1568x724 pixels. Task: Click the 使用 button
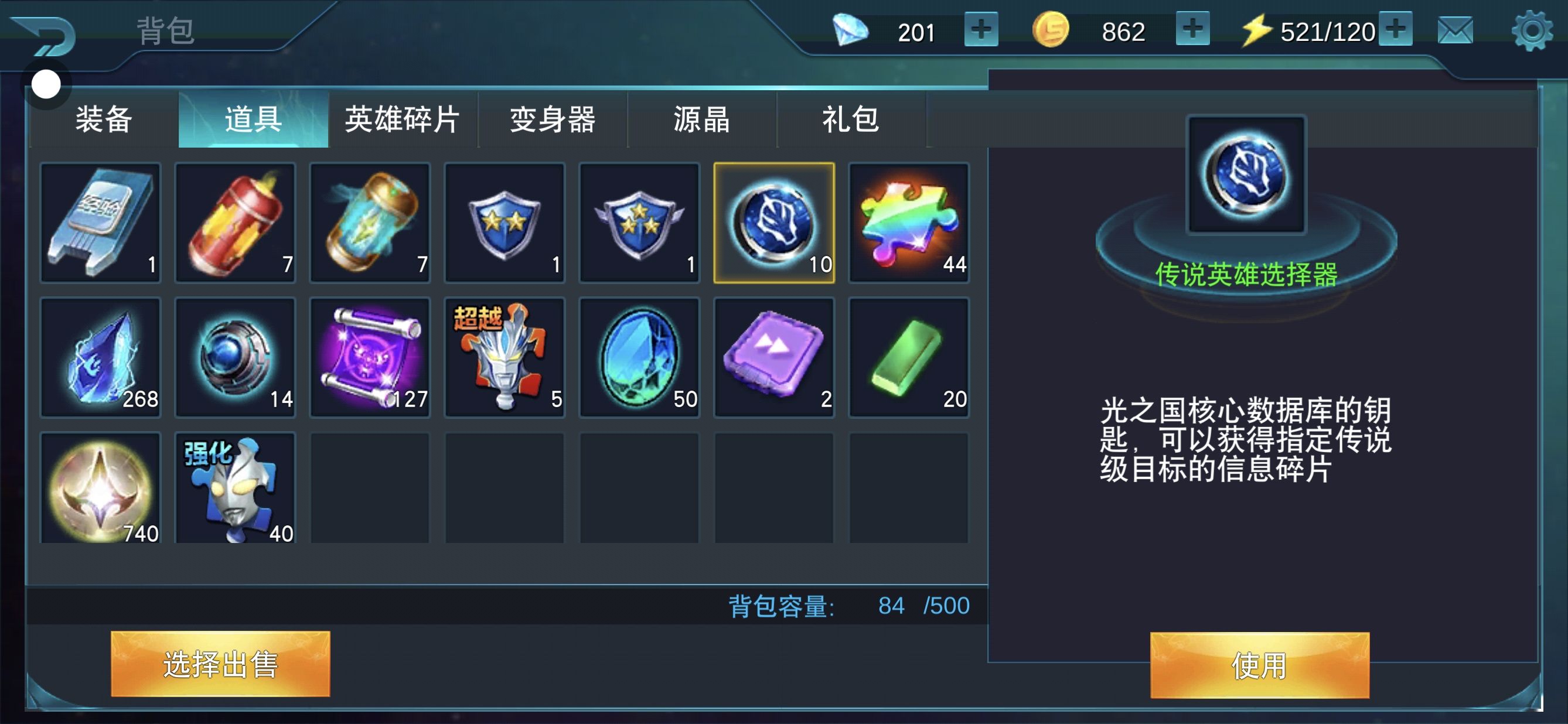(1259, 665)
